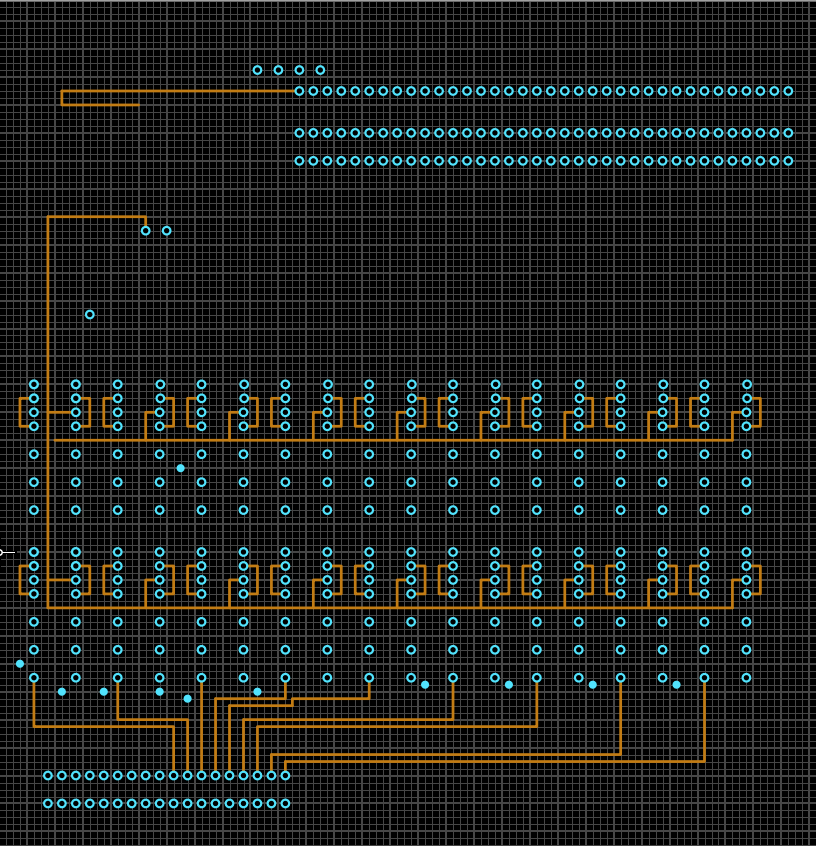Click the top-right corner pad of the component grid
Image resolution: width=816 pixels, height=846 pixels.
[747, 384]
